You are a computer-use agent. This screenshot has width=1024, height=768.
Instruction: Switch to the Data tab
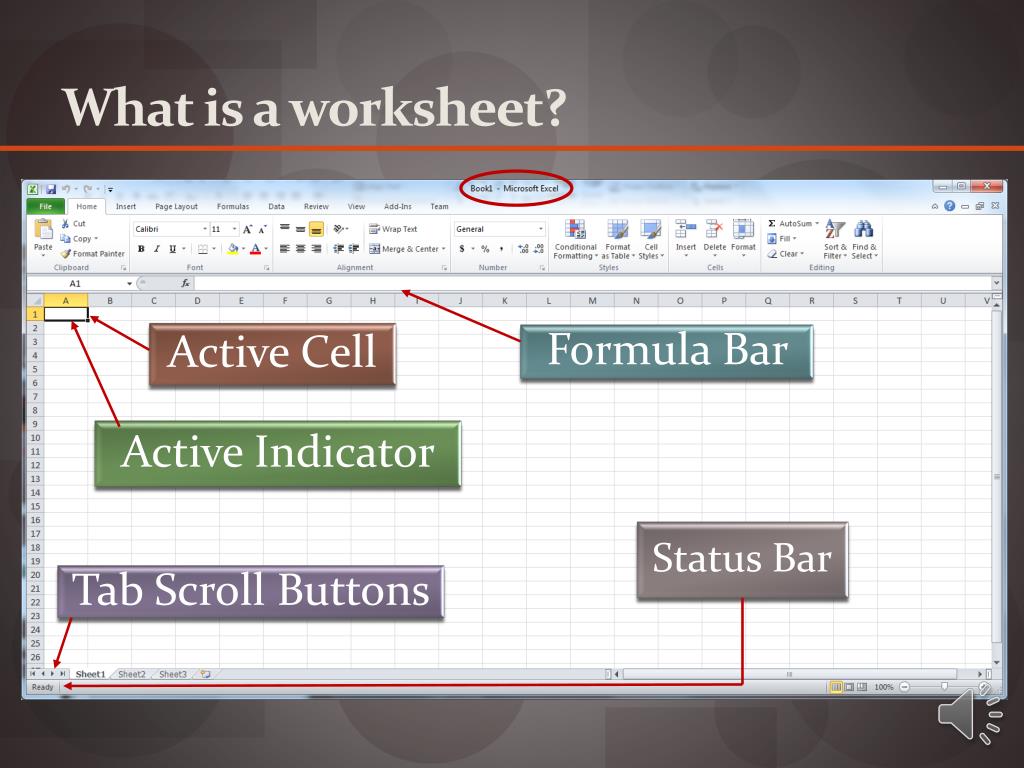coord(276,206)
